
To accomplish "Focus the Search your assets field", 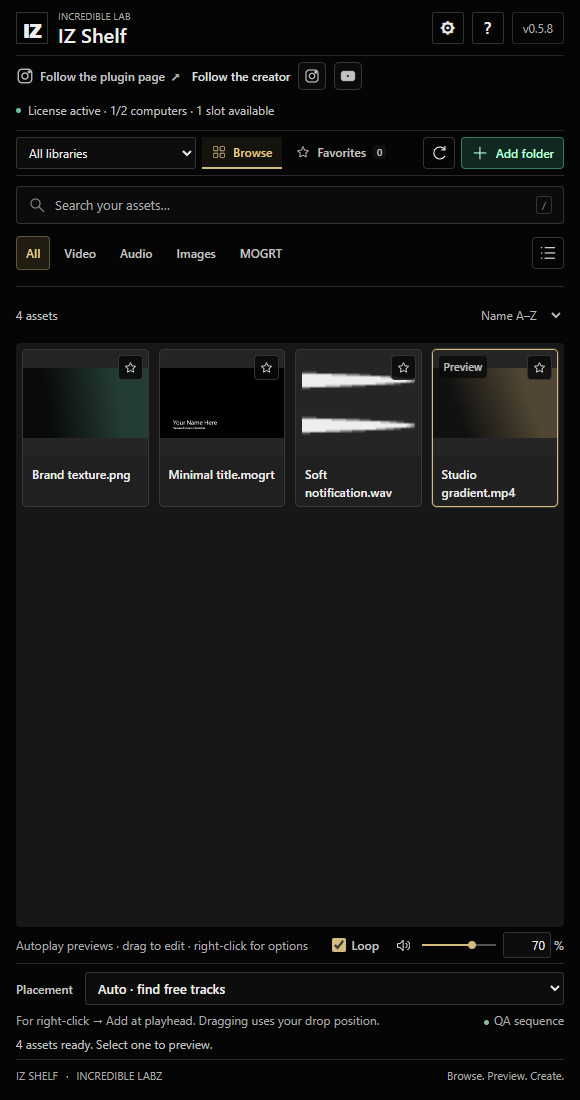I will [x=290, y=205].
